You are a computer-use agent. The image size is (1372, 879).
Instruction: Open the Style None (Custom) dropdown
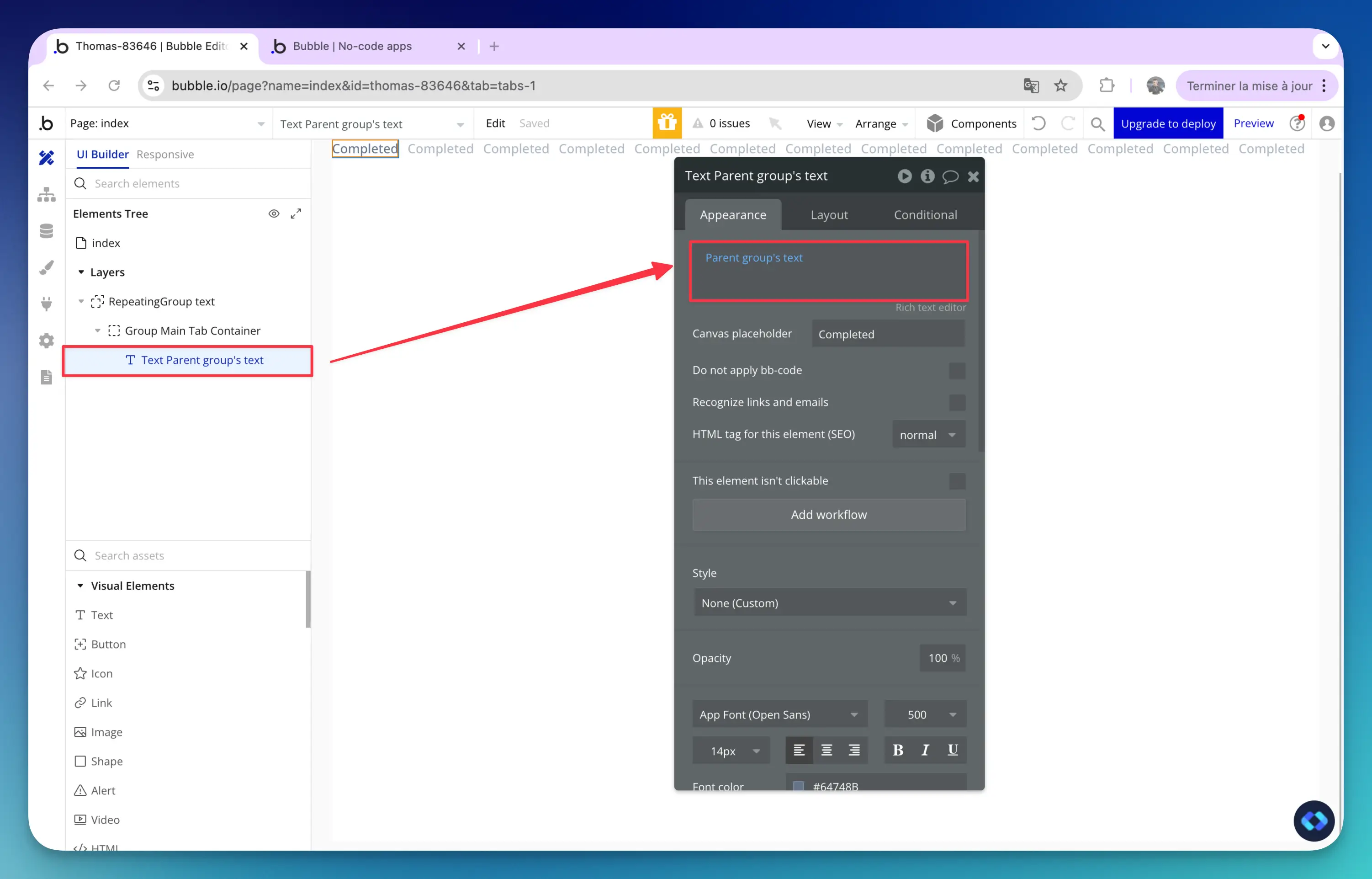click(830, 603)
